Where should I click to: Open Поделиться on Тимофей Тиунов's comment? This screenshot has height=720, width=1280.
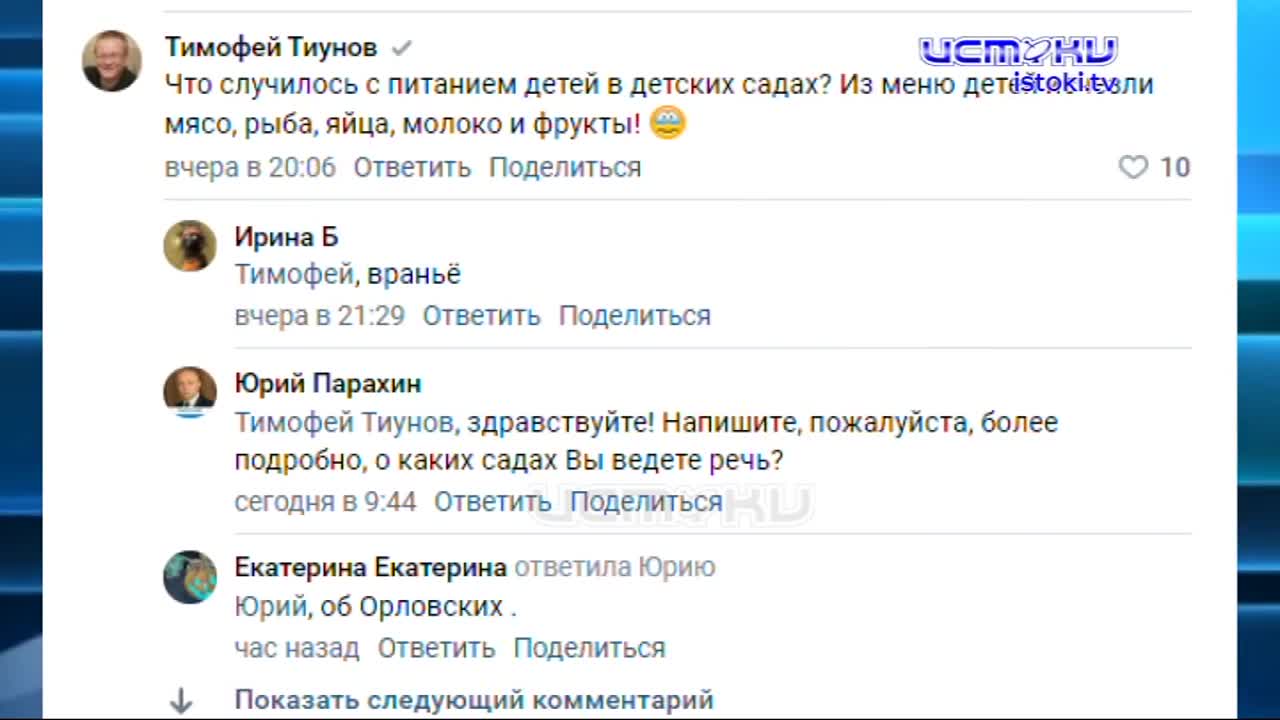click(x=563, y=167)
